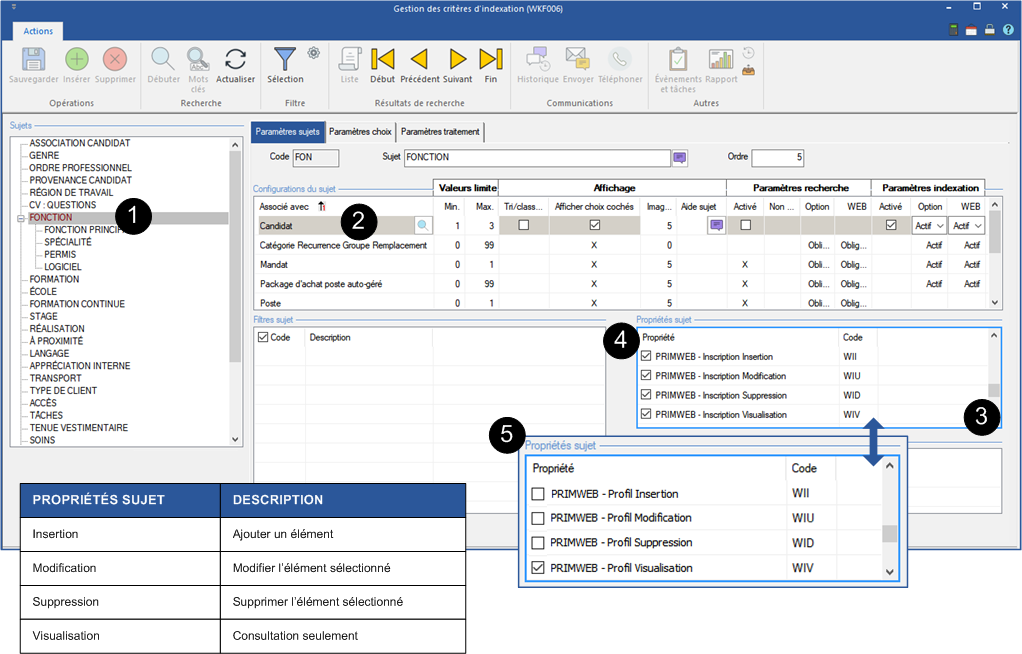Screen dimensions: 1022x654
Task: Show the Liste of search results
Action: coord(349,59)
